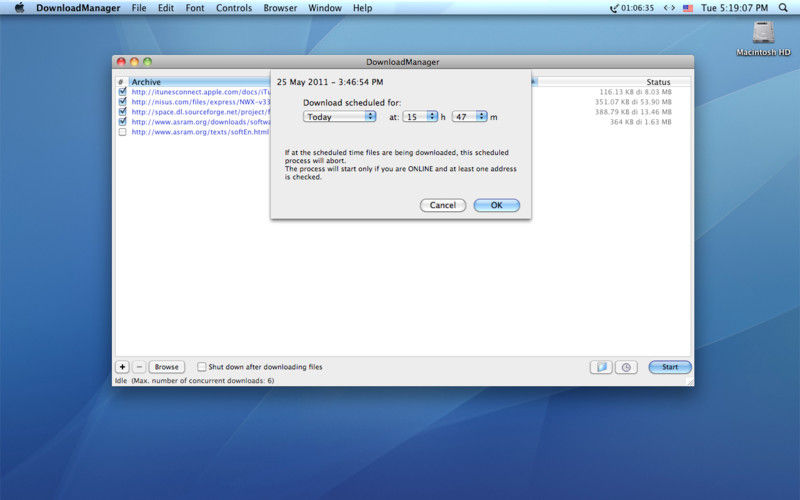The width and height of the screenshot is (800, 500).
Task: Click the menu bar clock Tue 5:19:07 PM
Action: pos(734,8)
